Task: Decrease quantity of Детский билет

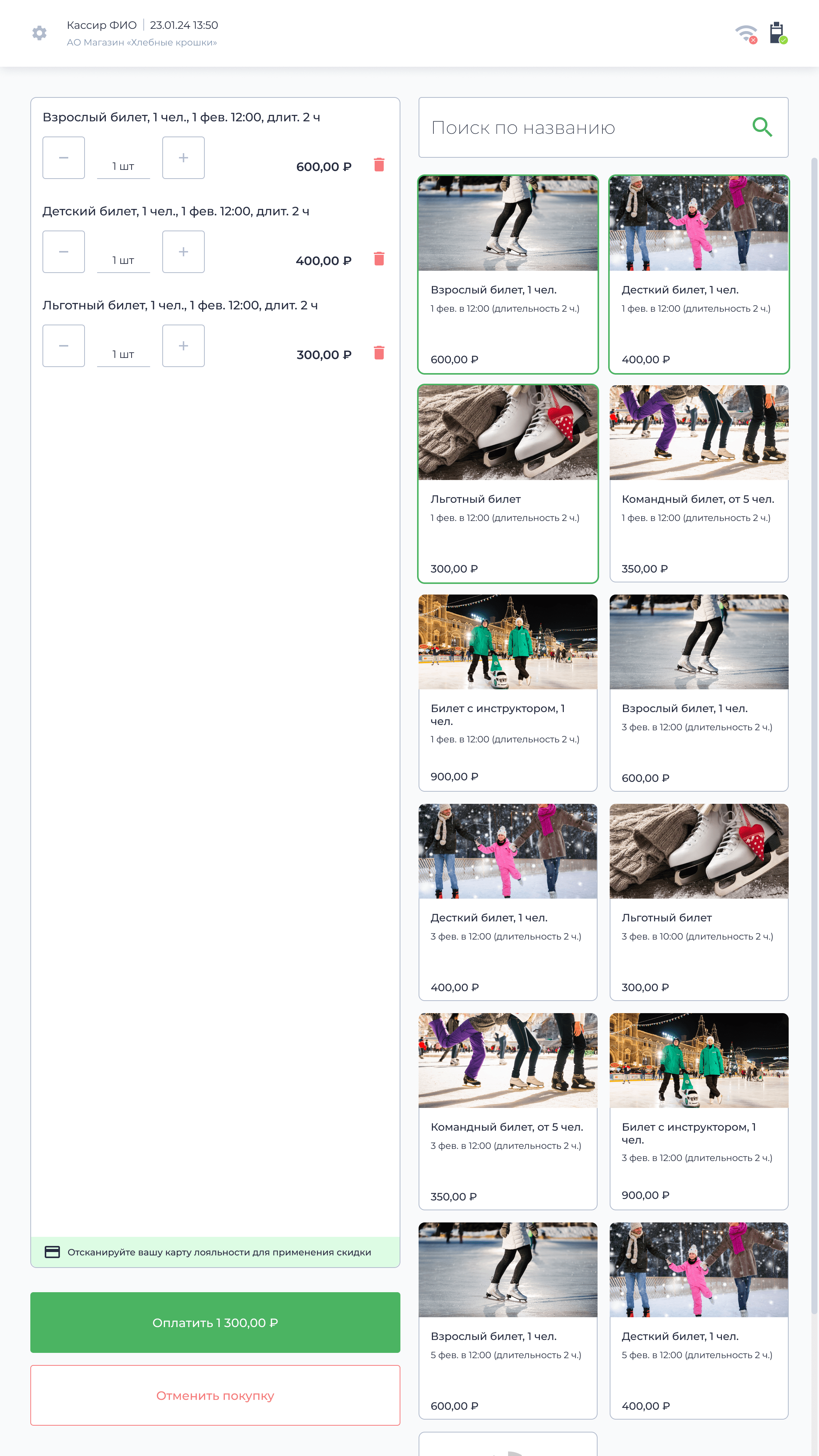Action: tap(64, 251)
